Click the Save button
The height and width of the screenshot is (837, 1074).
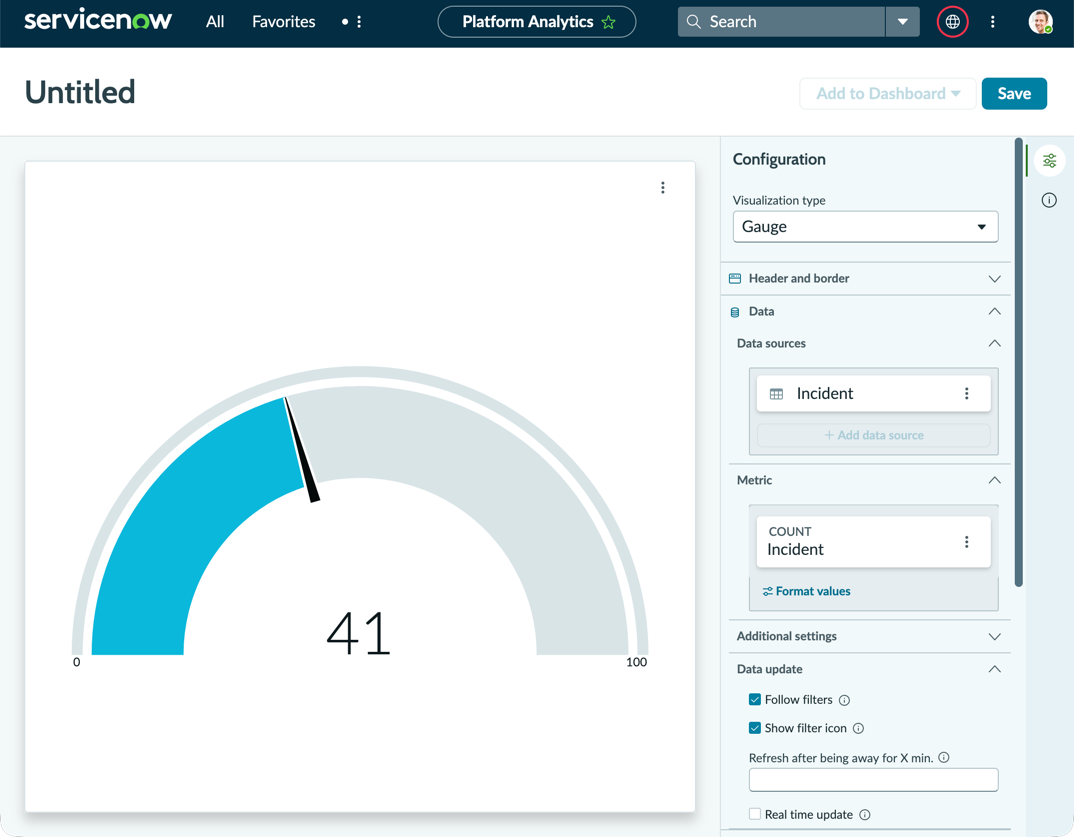1014,94
